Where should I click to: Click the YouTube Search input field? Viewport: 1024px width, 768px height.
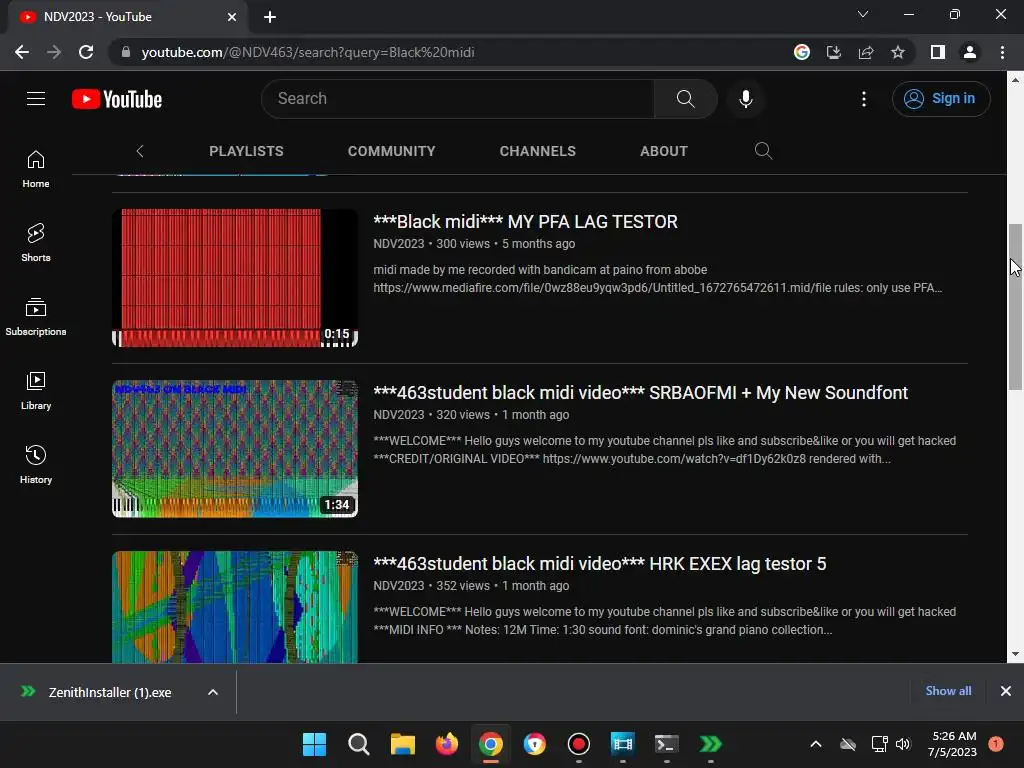pos(458,99)
